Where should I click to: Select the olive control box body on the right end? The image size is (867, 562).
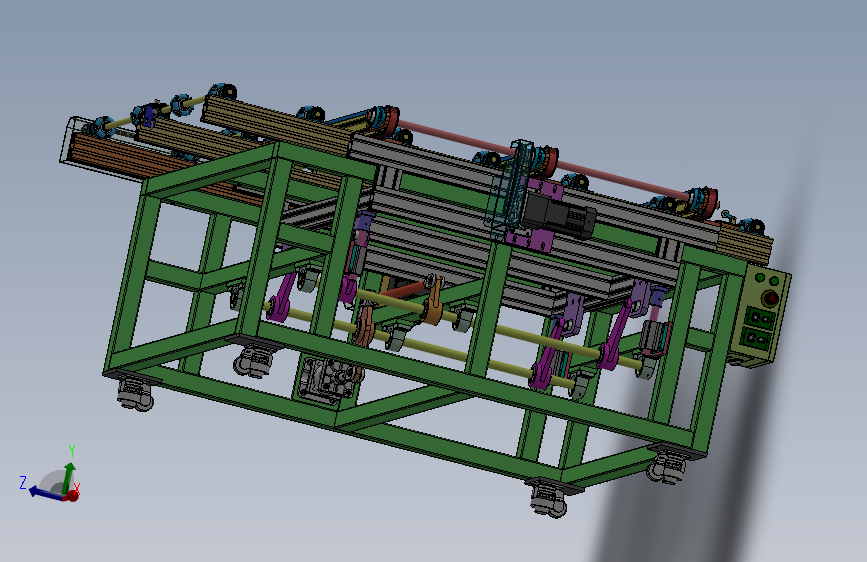point(759,317)
